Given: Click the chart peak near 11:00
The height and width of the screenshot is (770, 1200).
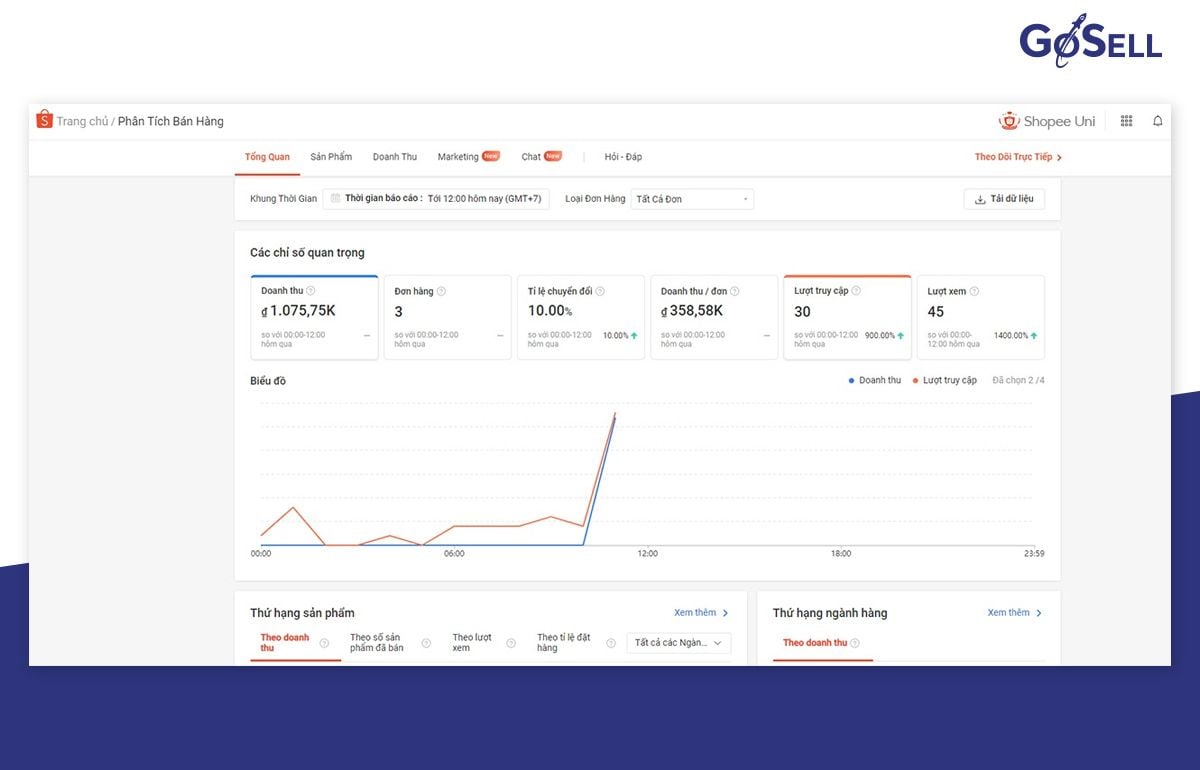Looking at the screenshot, I should [x=615, y=414].
